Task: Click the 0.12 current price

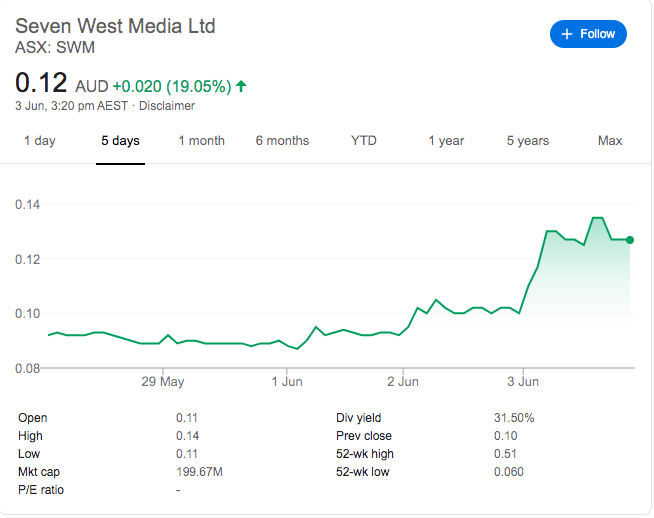Action: pyautogui.click(x=41, y=83)
